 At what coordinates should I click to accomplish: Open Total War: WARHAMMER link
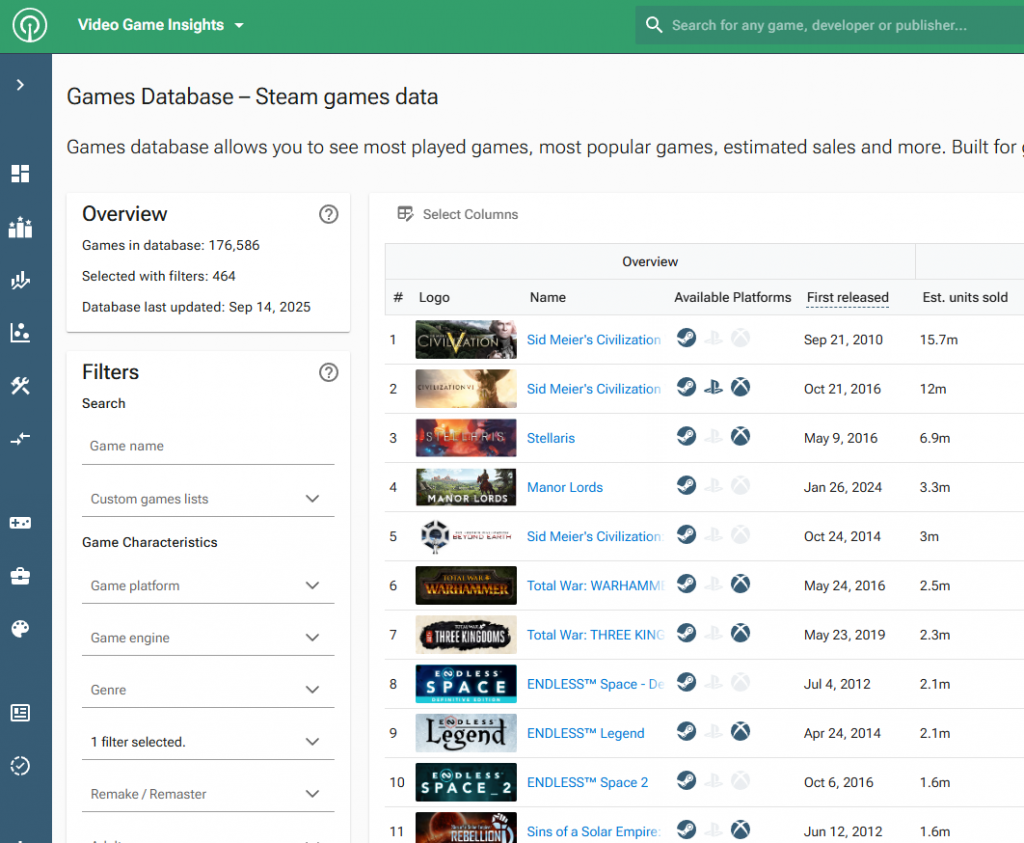[x=596, y=586]
